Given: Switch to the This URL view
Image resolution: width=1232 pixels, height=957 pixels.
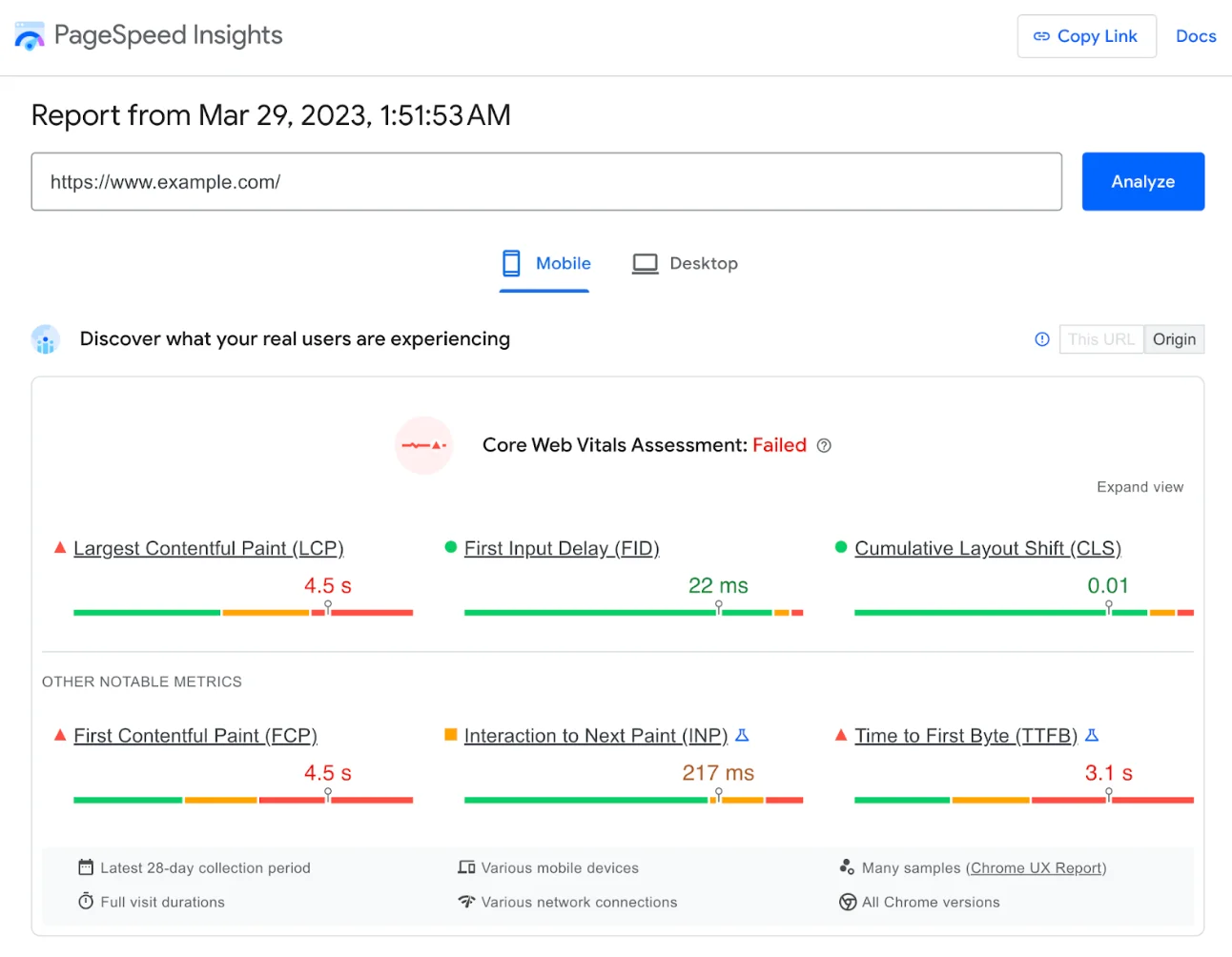Looking at the screenshot, I should 1100,338.
